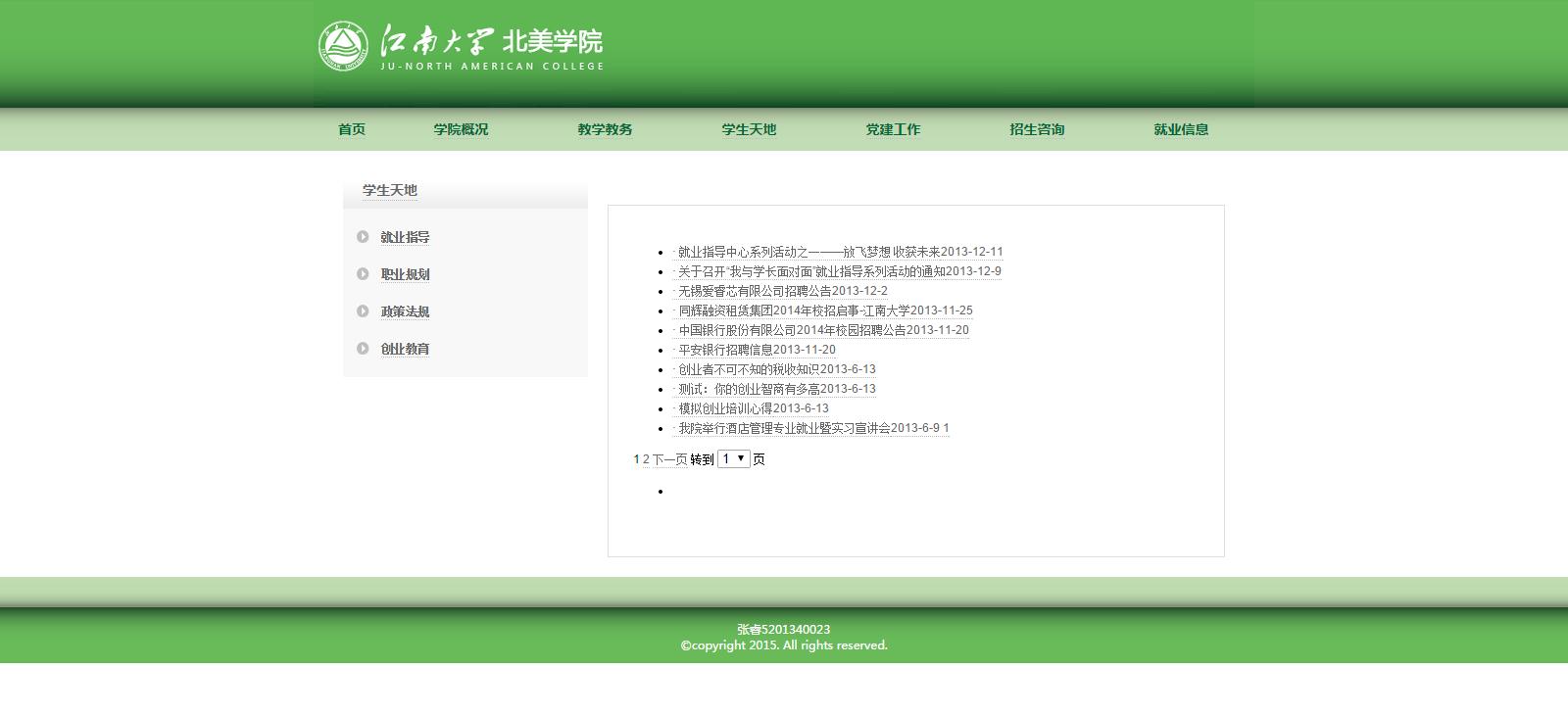Open the 政策法规 sidebar link
The image size is (1568, 716).
coord(405,311)
